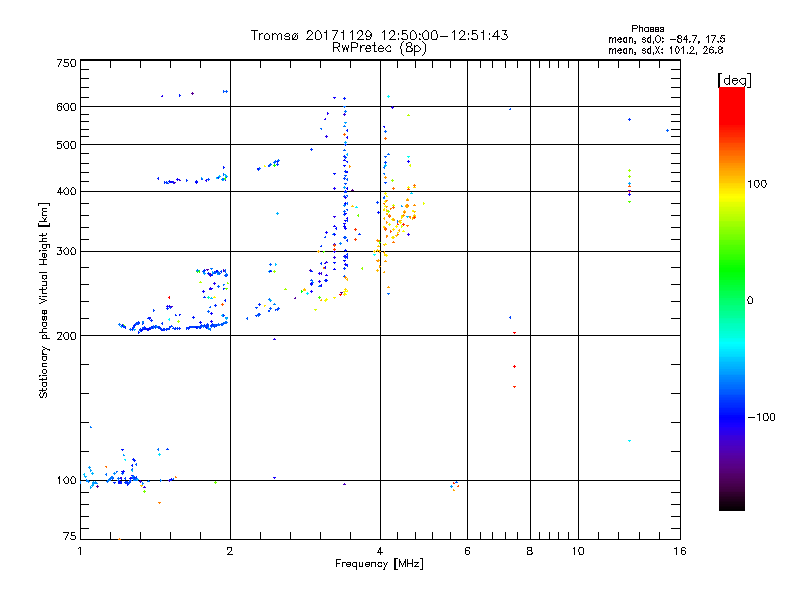Click the "[deg]" colorbar unit label
The image size is (800, 600).
coord(734,80)
